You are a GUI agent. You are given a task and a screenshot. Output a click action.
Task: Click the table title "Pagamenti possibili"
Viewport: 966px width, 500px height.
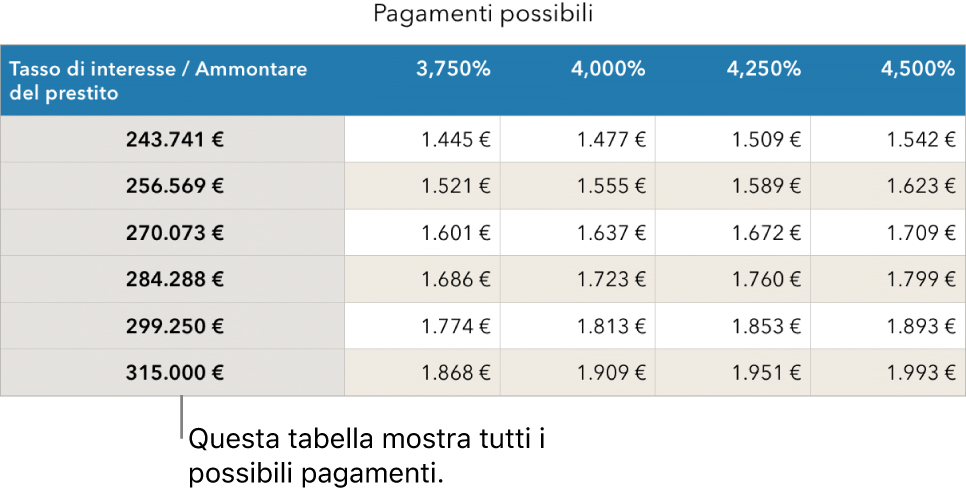pos(483,15)
